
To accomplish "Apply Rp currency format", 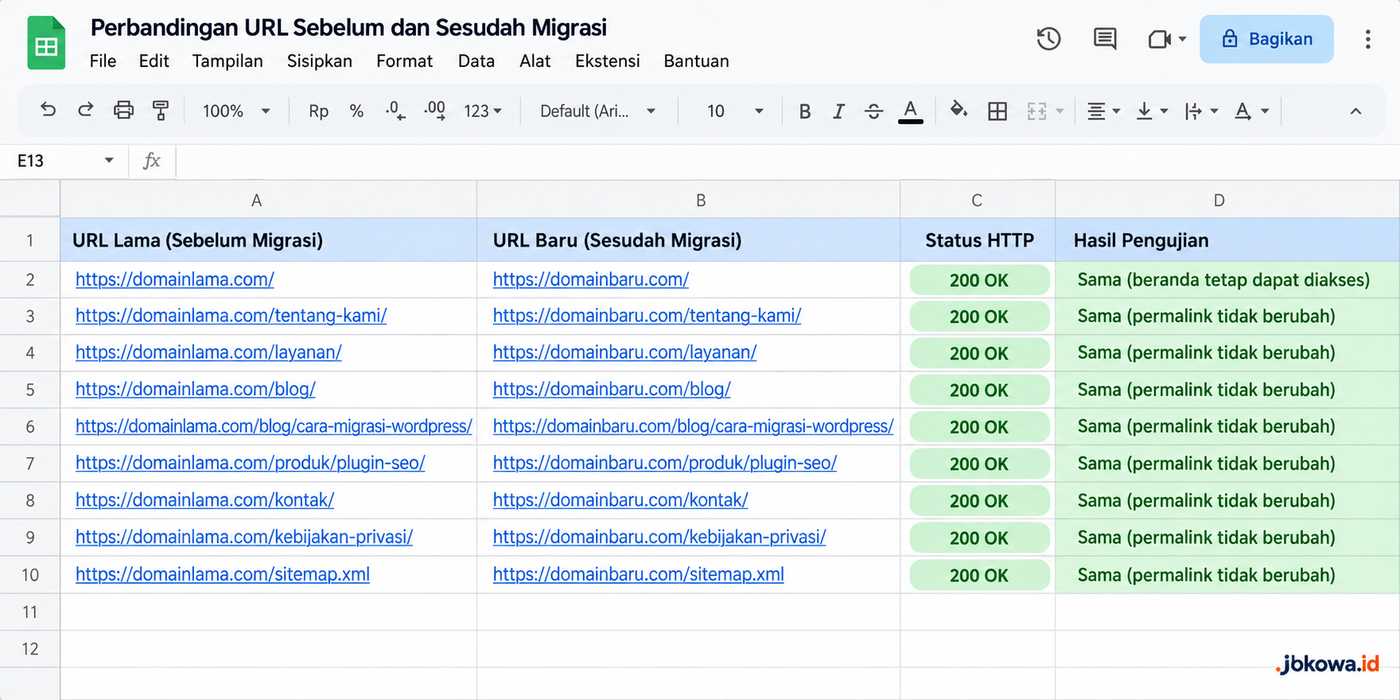I will (318, 111).
